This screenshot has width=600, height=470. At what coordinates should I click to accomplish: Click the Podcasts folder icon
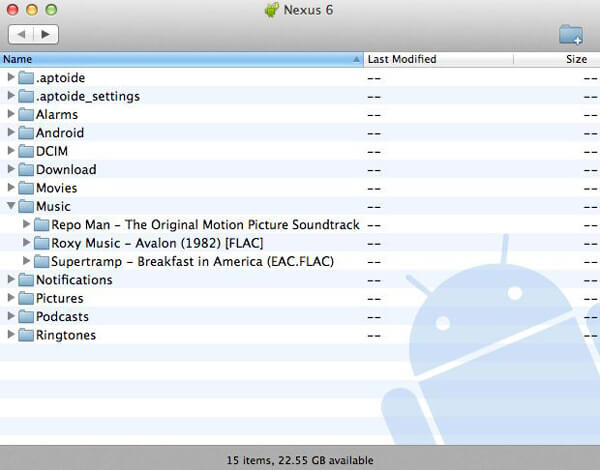point(26,317)
